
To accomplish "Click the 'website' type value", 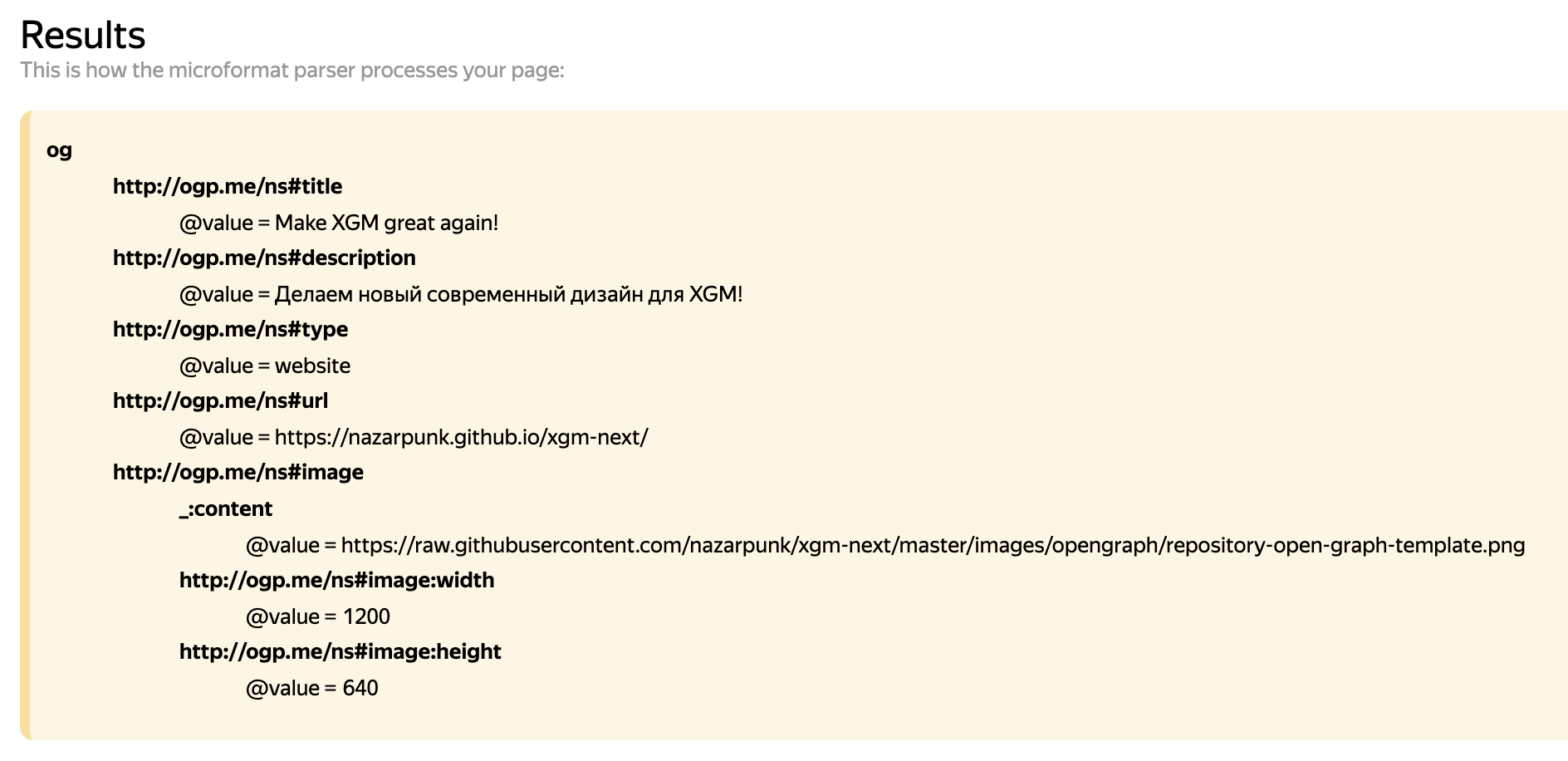I will pos(312,366).
